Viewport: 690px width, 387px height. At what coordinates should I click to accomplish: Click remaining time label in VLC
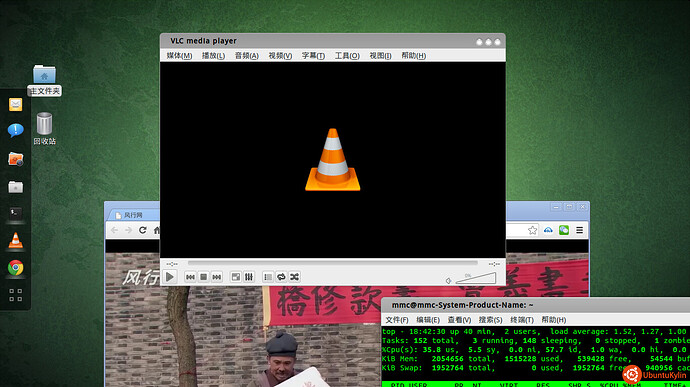494,264
